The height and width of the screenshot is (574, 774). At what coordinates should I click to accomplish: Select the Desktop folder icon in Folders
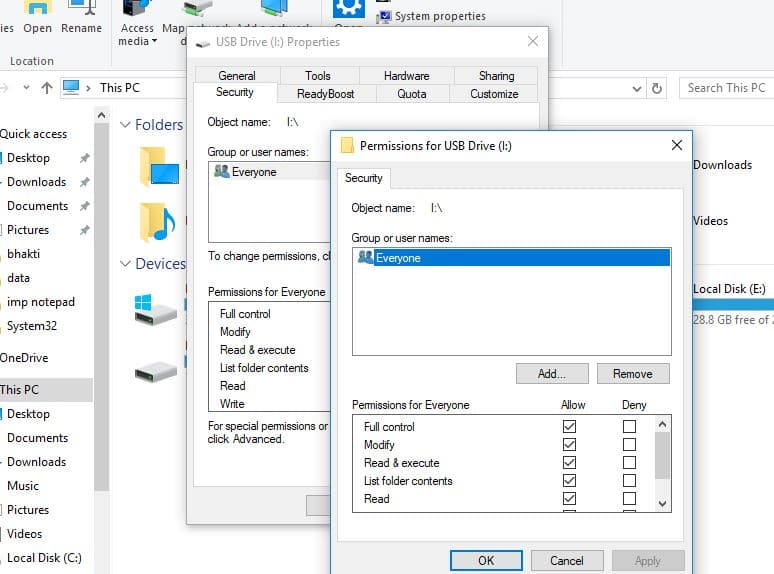point(159,167)
